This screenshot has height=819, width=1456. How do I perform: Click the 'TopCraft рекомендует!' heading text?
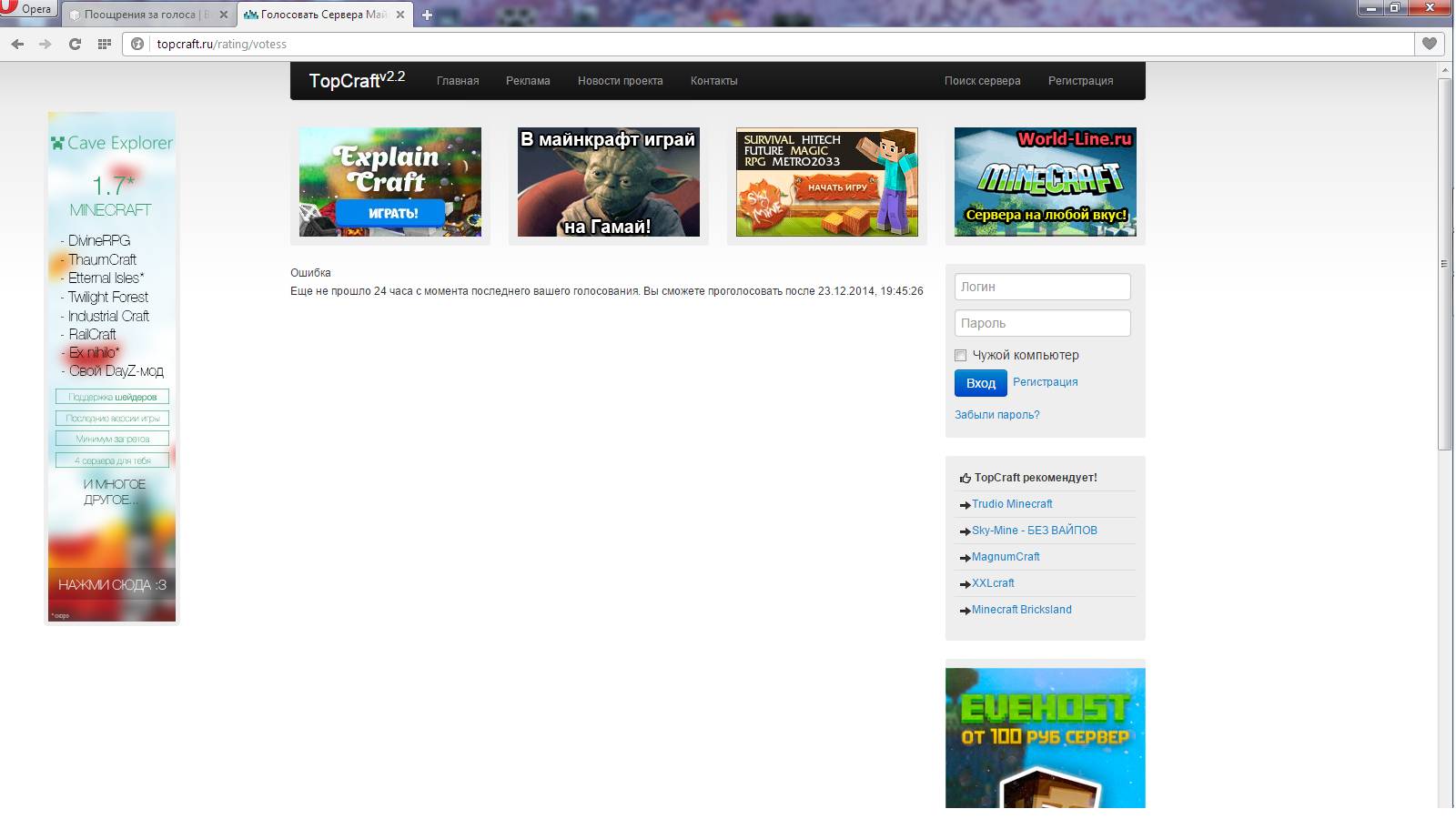pos(1036,478)
